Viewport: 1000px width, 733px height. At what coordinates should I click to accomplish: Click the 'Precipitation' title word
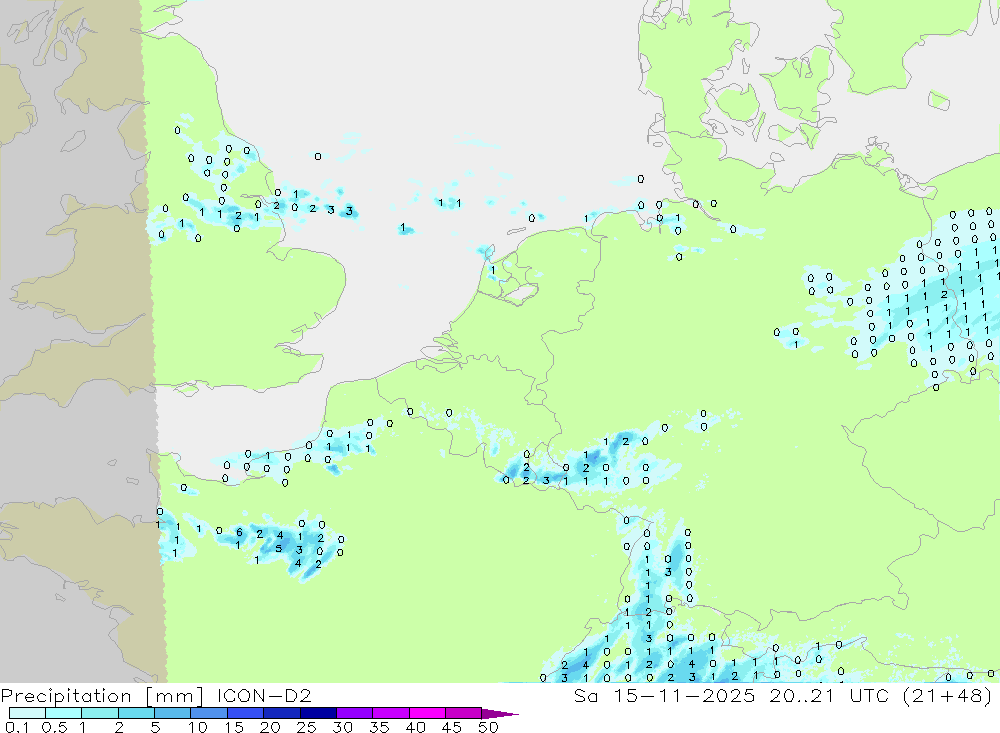point(66,695)
